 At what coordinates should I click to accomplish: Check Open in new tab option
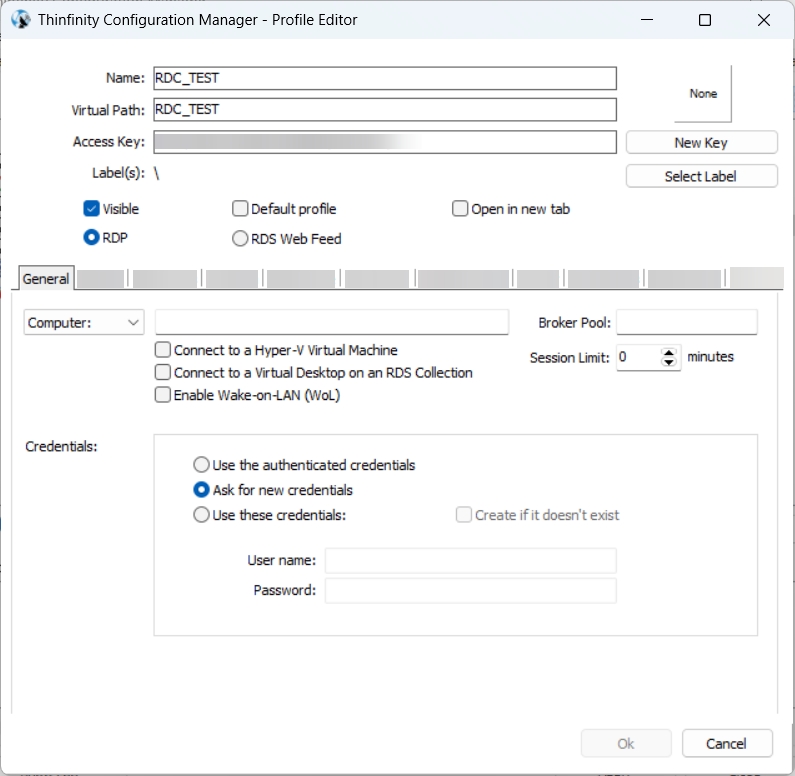[460, 209]
